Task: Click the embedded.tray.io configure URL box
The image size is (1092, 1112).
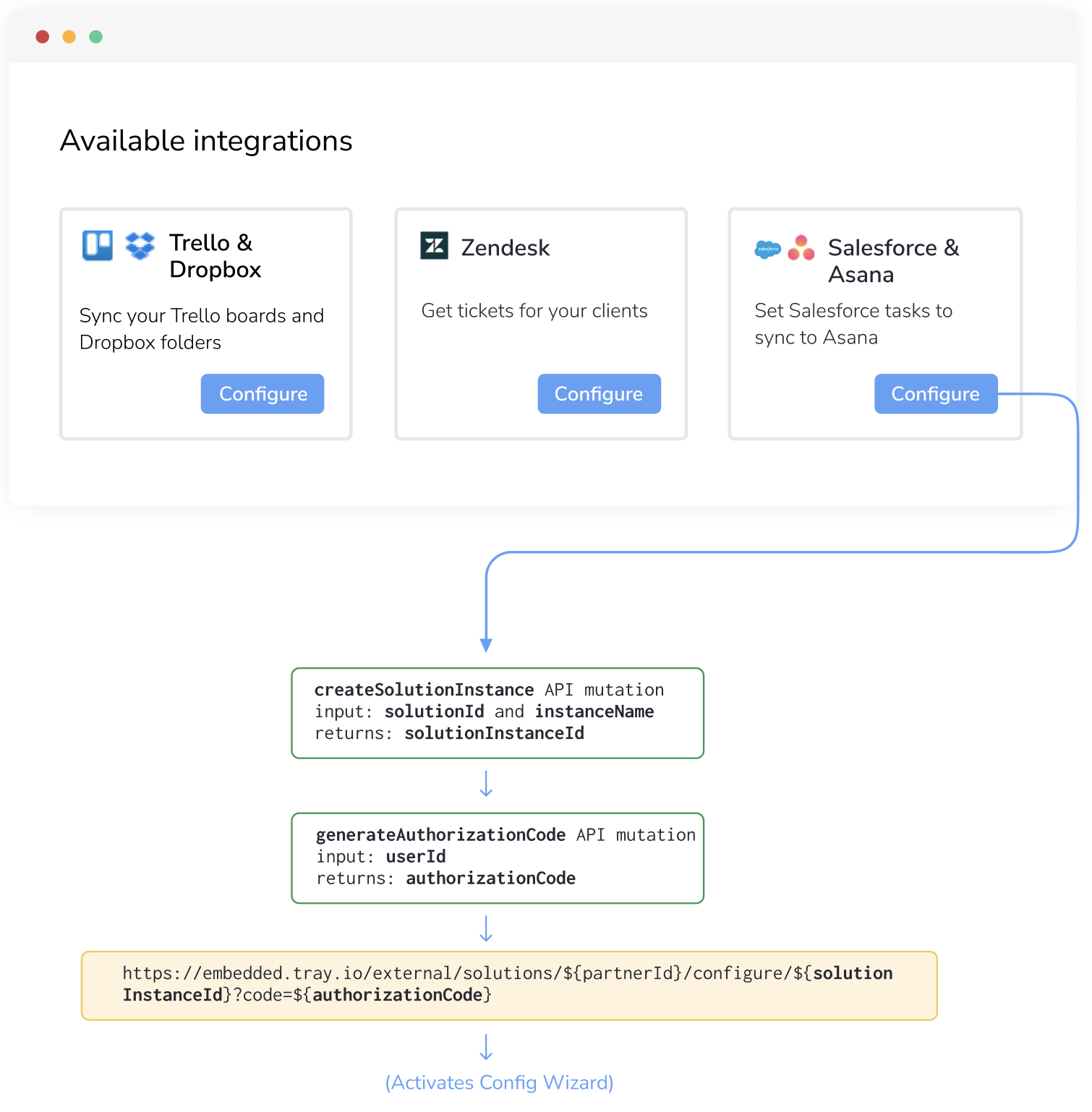Action: [509, 985]
